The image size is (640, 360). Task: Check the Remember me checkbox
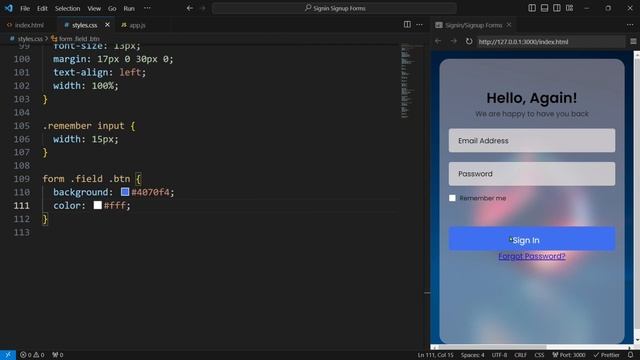452,198
